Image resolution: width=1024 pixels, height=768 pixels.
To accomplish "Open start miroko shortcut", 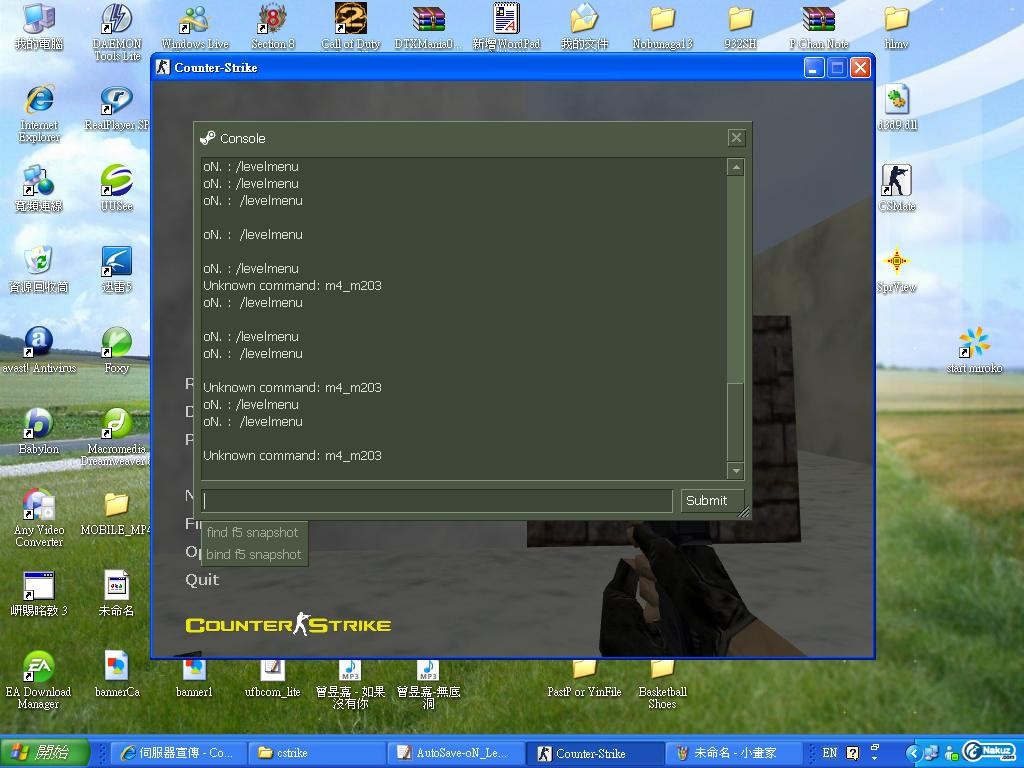I will (974, 351).
